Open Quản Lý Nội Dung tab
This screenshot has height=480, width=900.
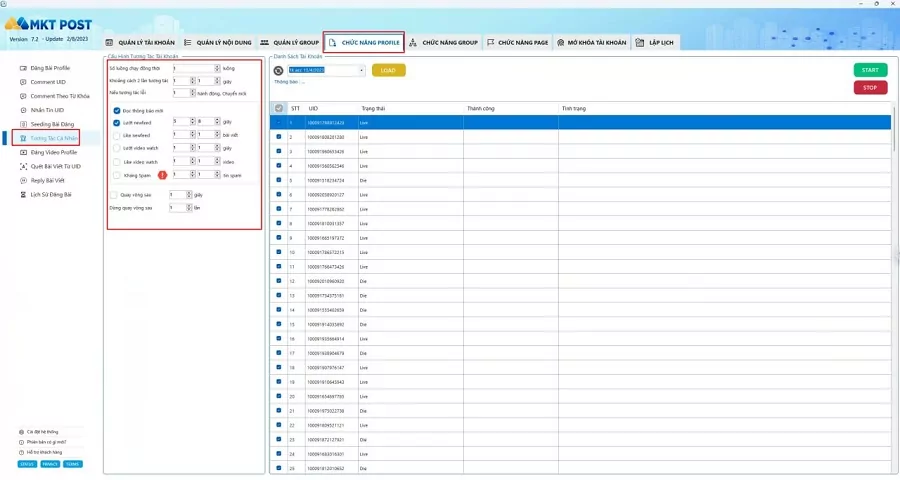click(x=218, y=42)
